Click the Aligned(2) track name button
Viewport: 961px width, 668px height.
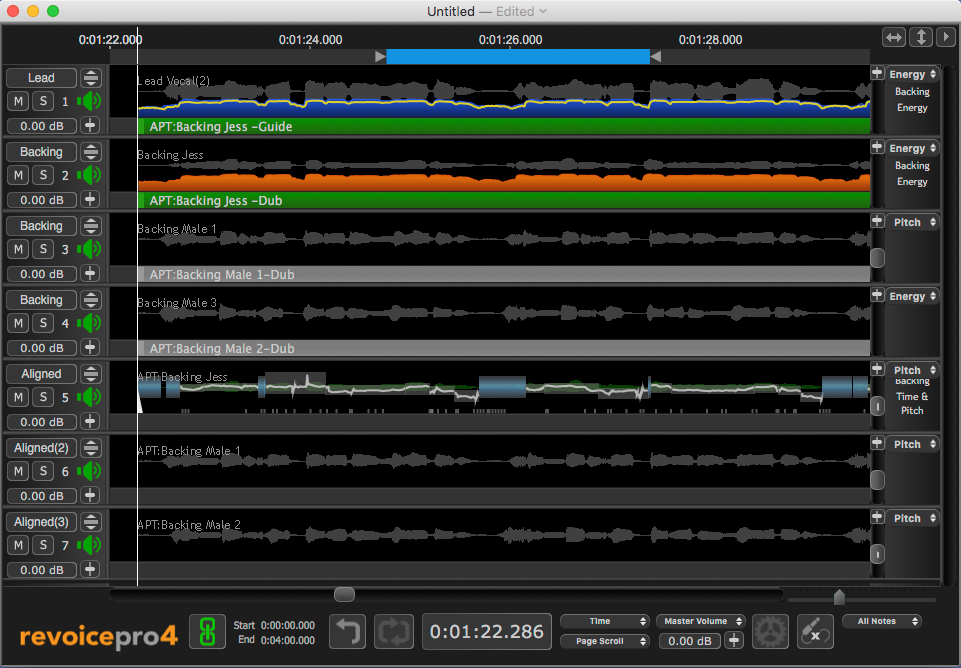tap(41, 448)
